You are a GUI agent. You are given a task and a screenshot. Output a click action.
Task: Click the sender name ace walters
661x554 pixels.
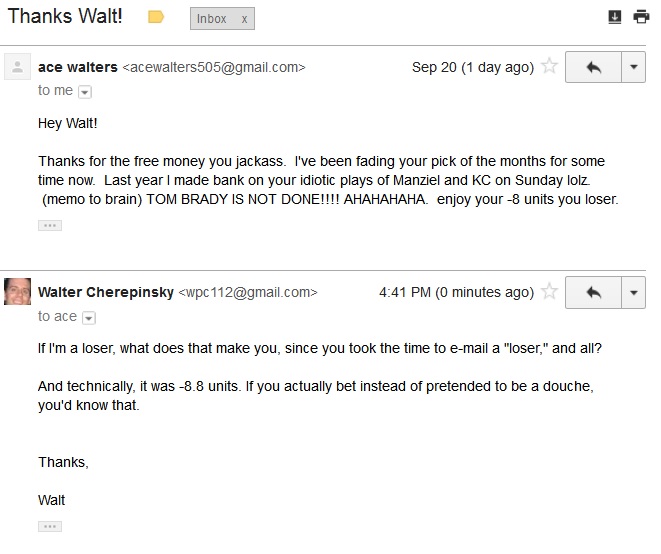(78, 67)
